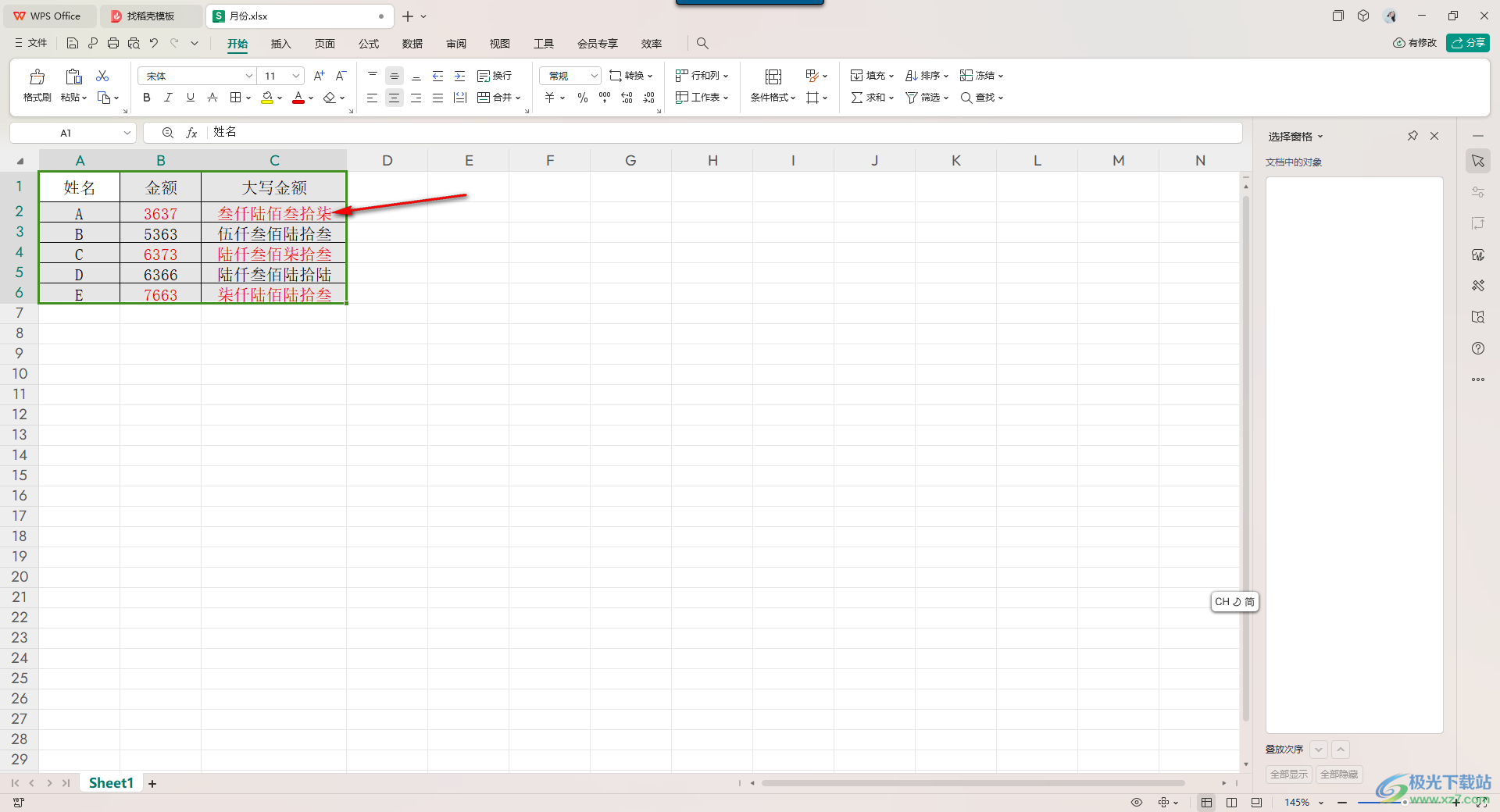1500x812 pixels.
Task: Open the number format dropdown (常规)
Action: pyautogui.click(x=594, y=76)
